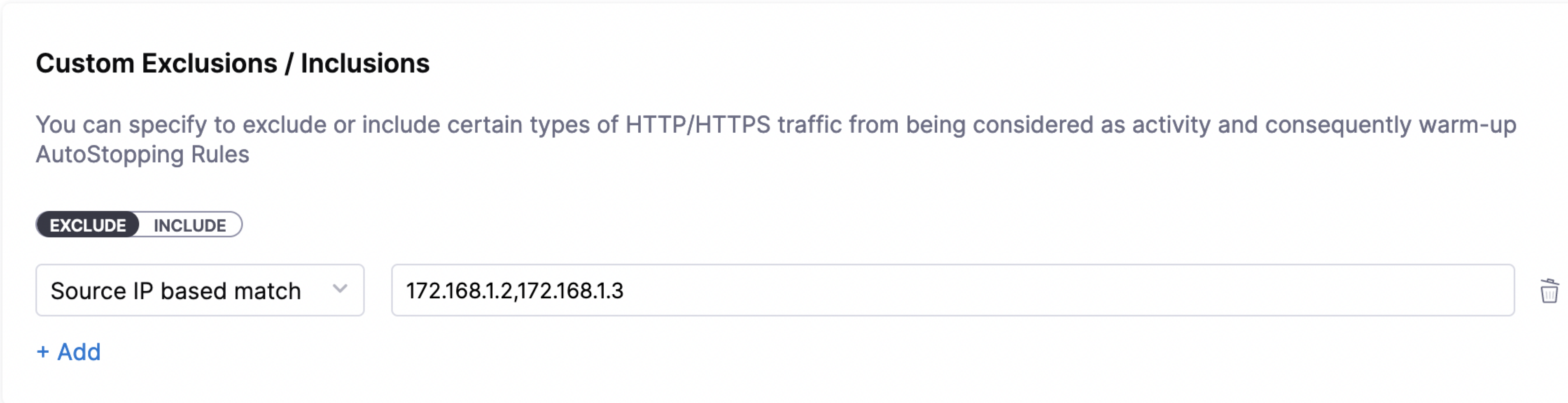The height and width of the screenshot is (403, 1568).
Task: Click the trash can icon
Action: pyautogui.click(x=1549, y=291)
